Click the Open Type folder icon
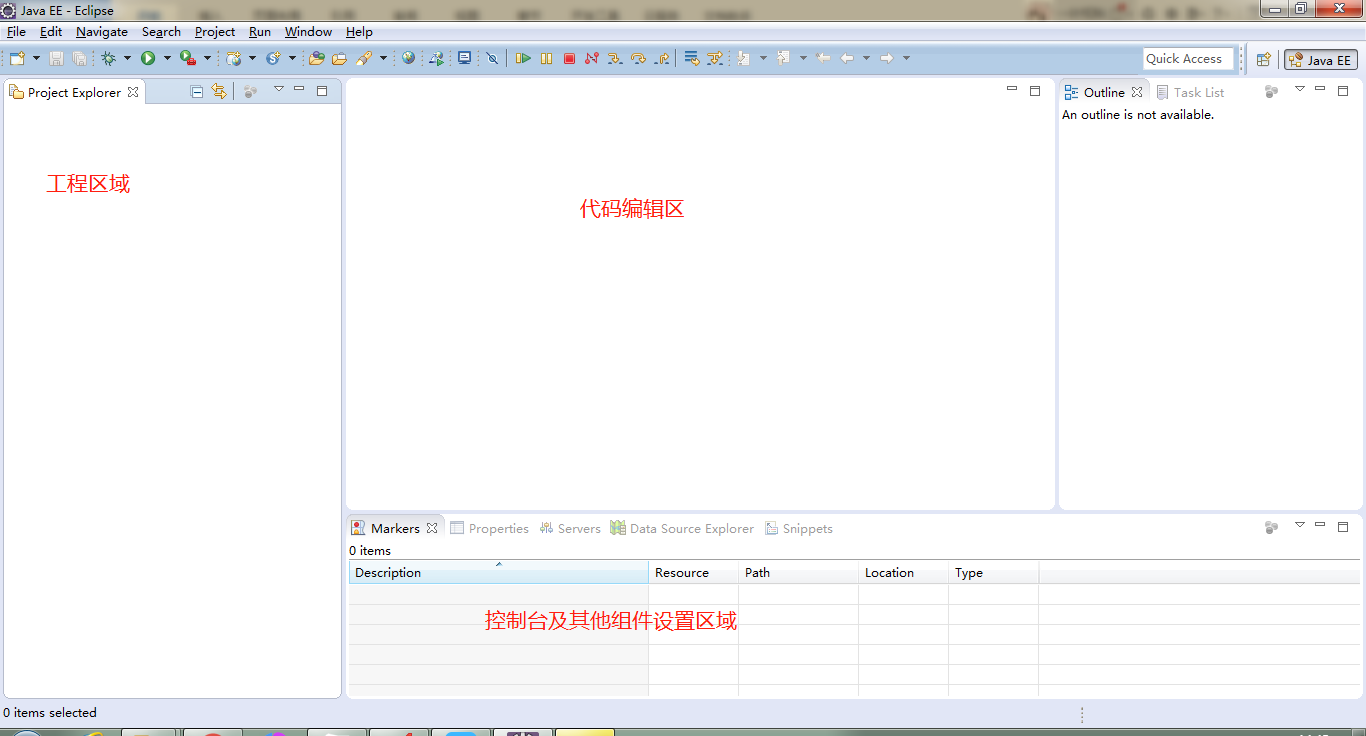Image resolution: width=1366 pixels, height=736 pixels. click(316, 58)
